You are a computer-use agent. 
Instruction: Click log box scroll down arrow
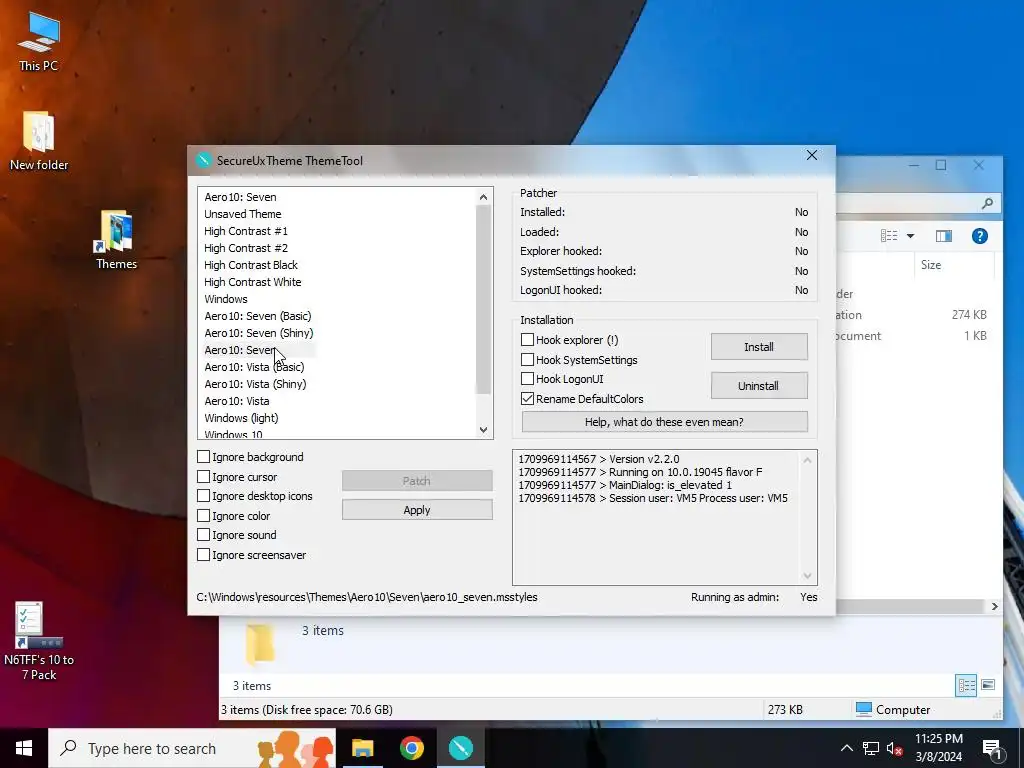808,575
